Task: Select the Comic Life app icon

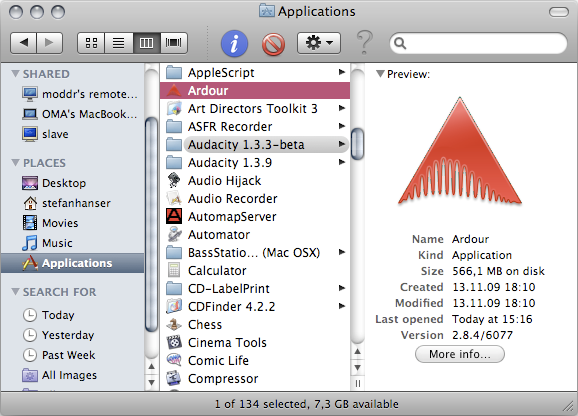Action: [x=174, y=360]
